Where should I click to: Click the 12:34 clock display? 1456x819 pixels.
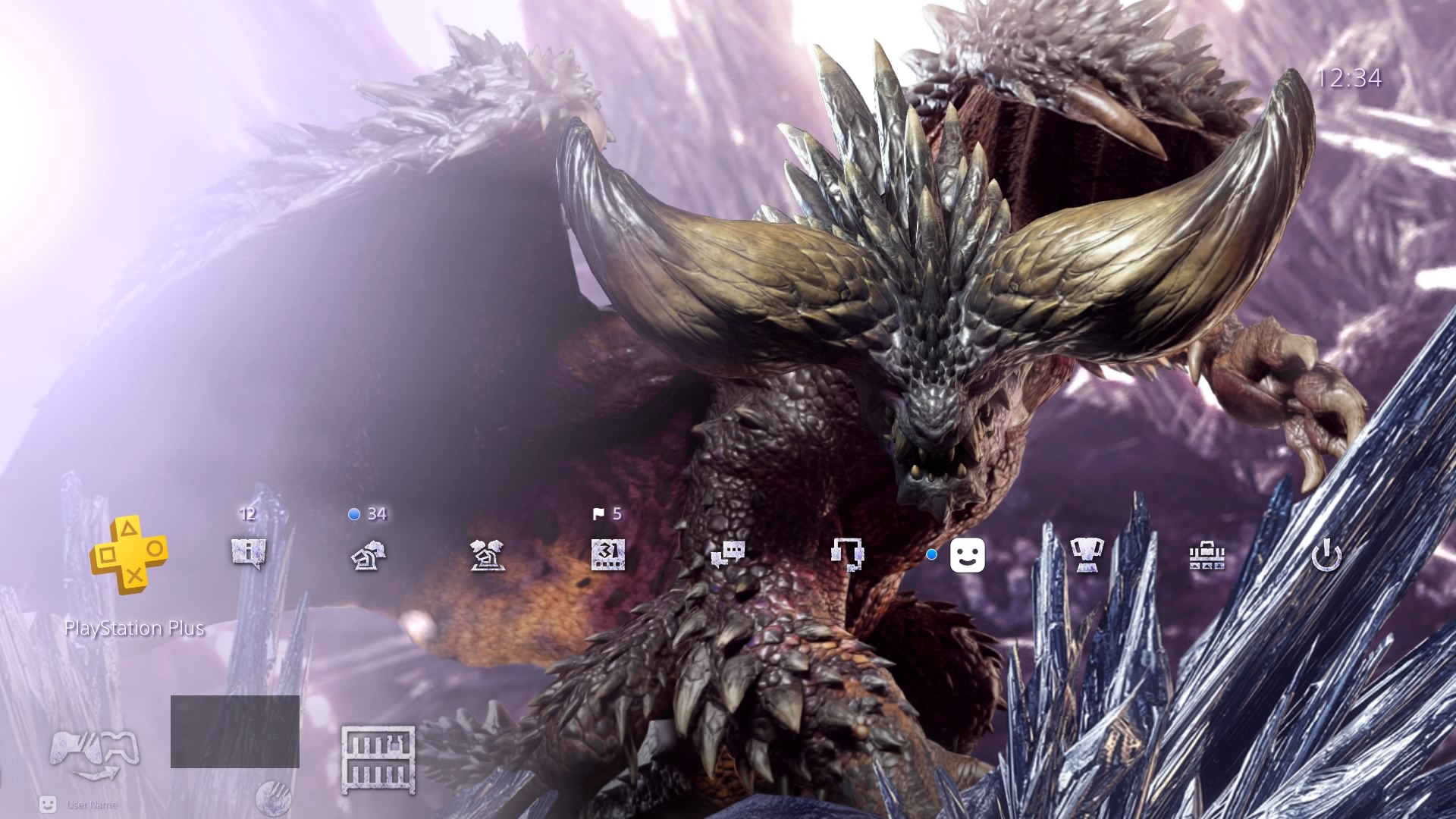click(x=1349, y=78)
